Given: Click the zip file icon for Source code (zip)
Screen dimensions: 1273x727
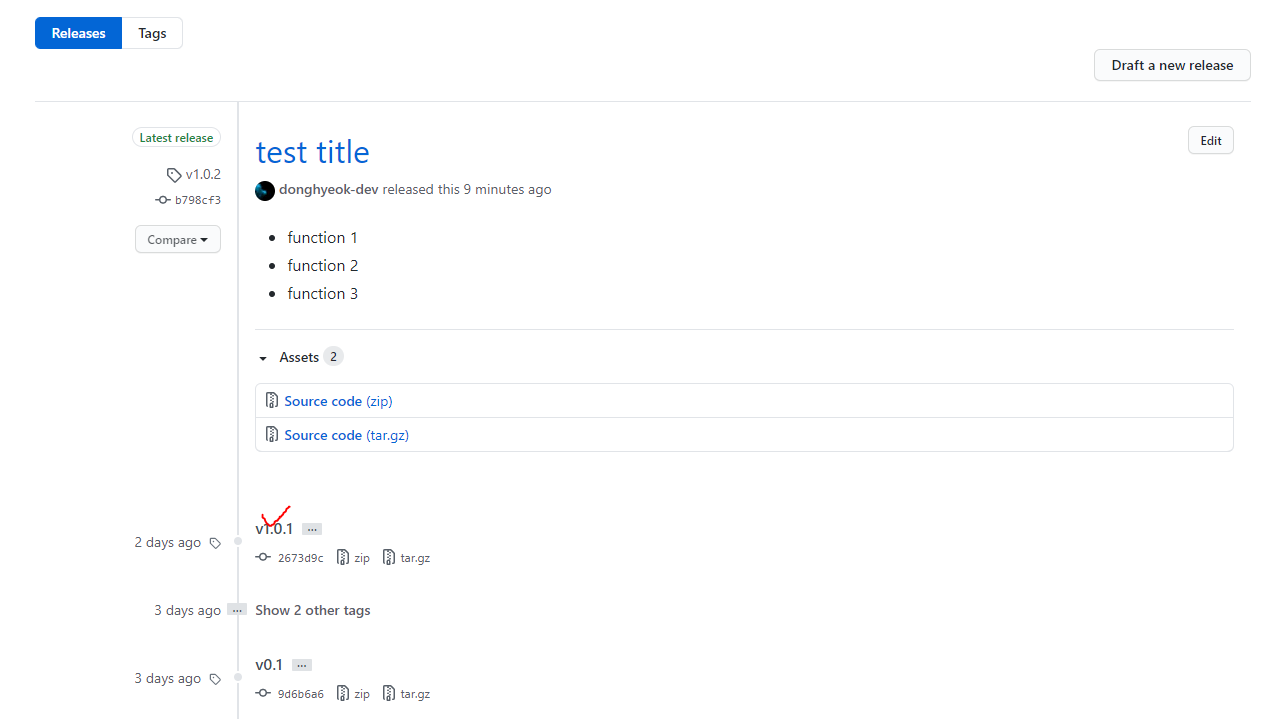Looking at the screenshot, I should [x=272, y=401].
